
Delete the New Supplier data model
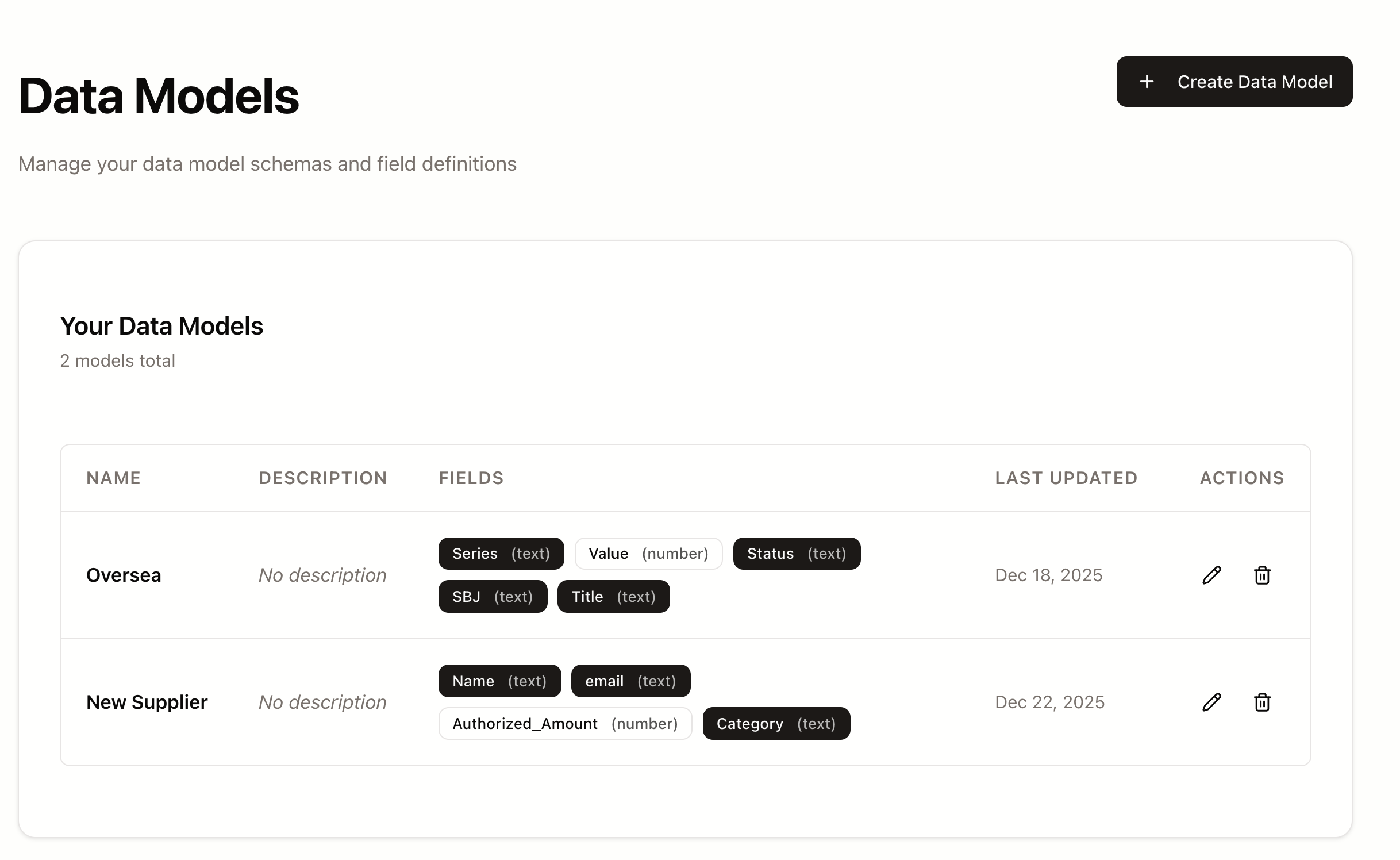click(x=1262, y=702)
